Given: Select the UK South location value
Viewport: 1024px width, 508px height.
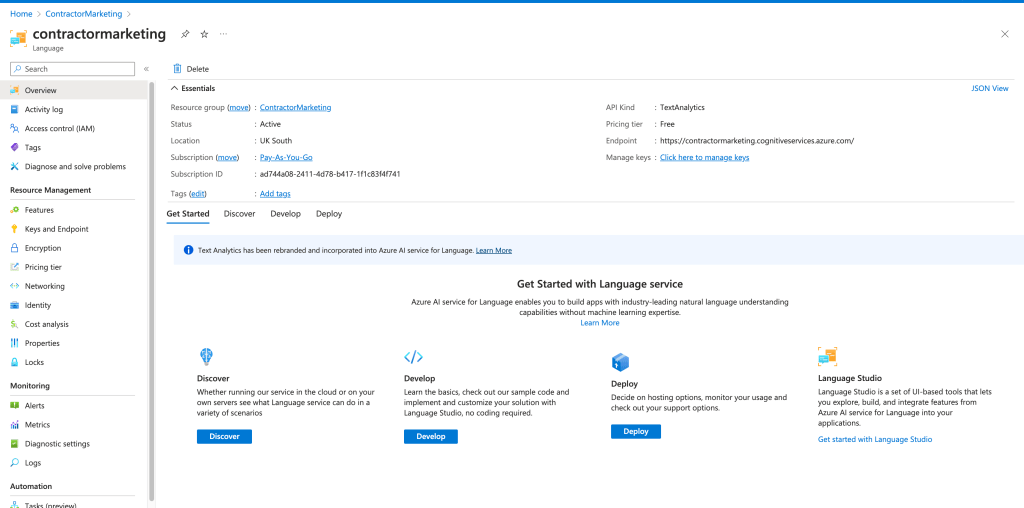Looking at the screenshot, I should click(276, 140).
